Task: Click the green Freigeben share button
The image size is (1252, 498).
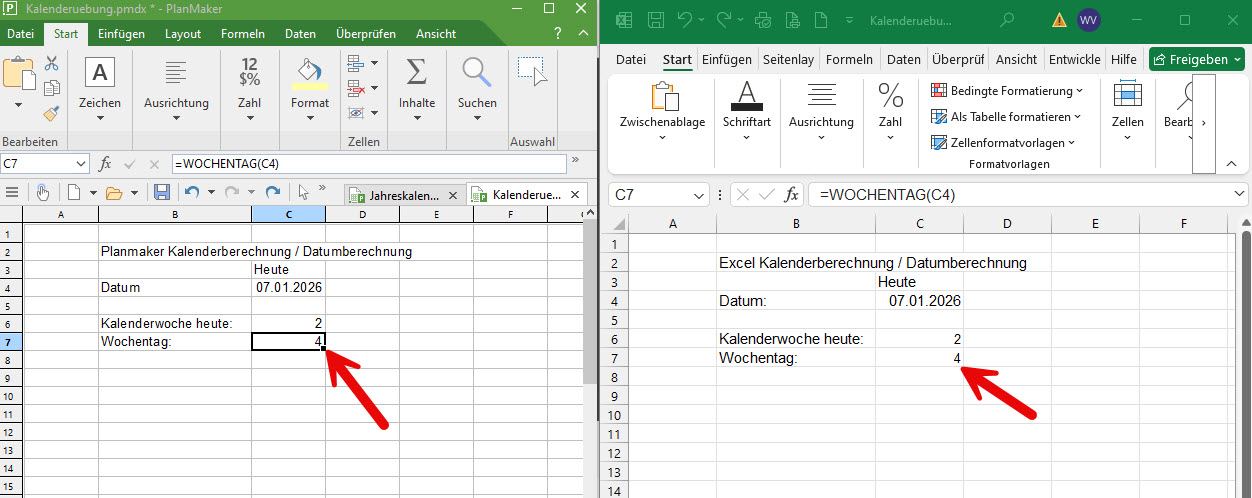Action: 1196,59
